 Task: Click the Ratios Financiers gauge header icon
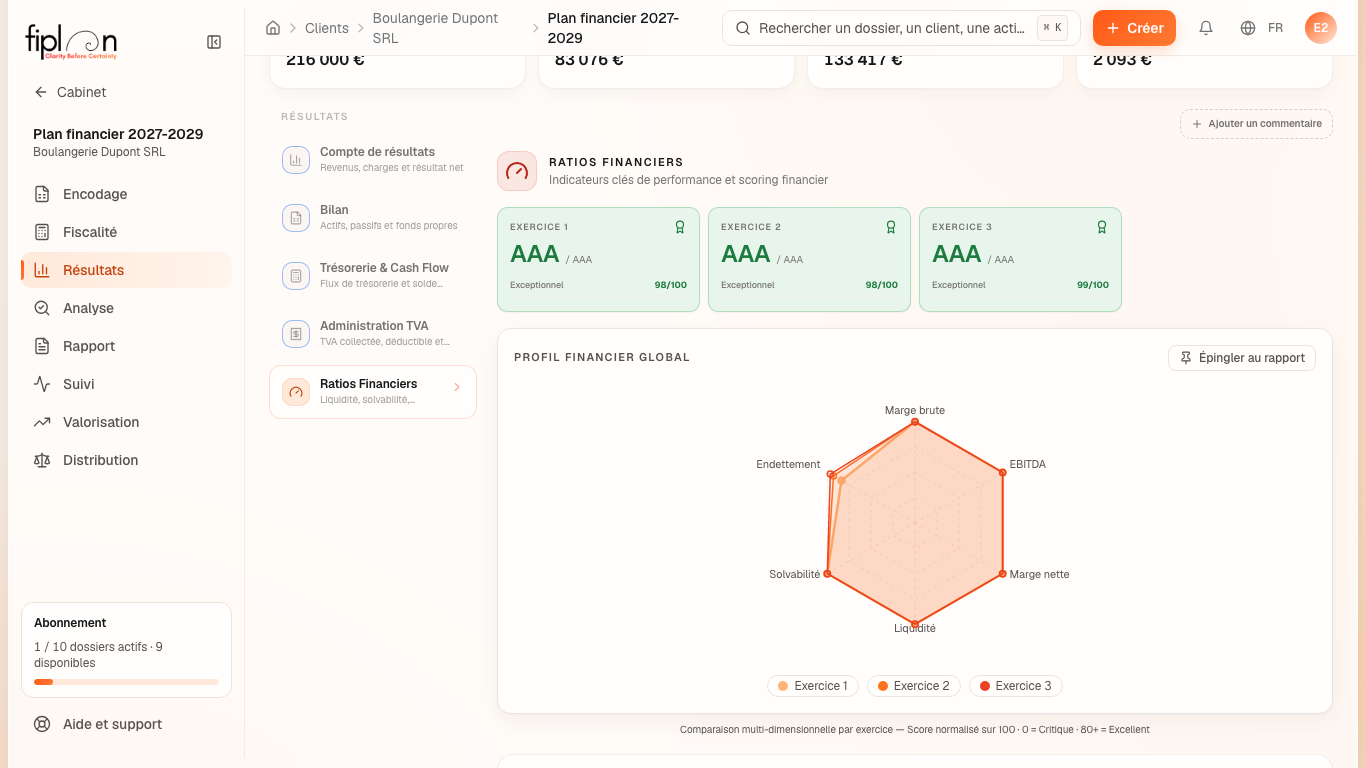point(517,171)
